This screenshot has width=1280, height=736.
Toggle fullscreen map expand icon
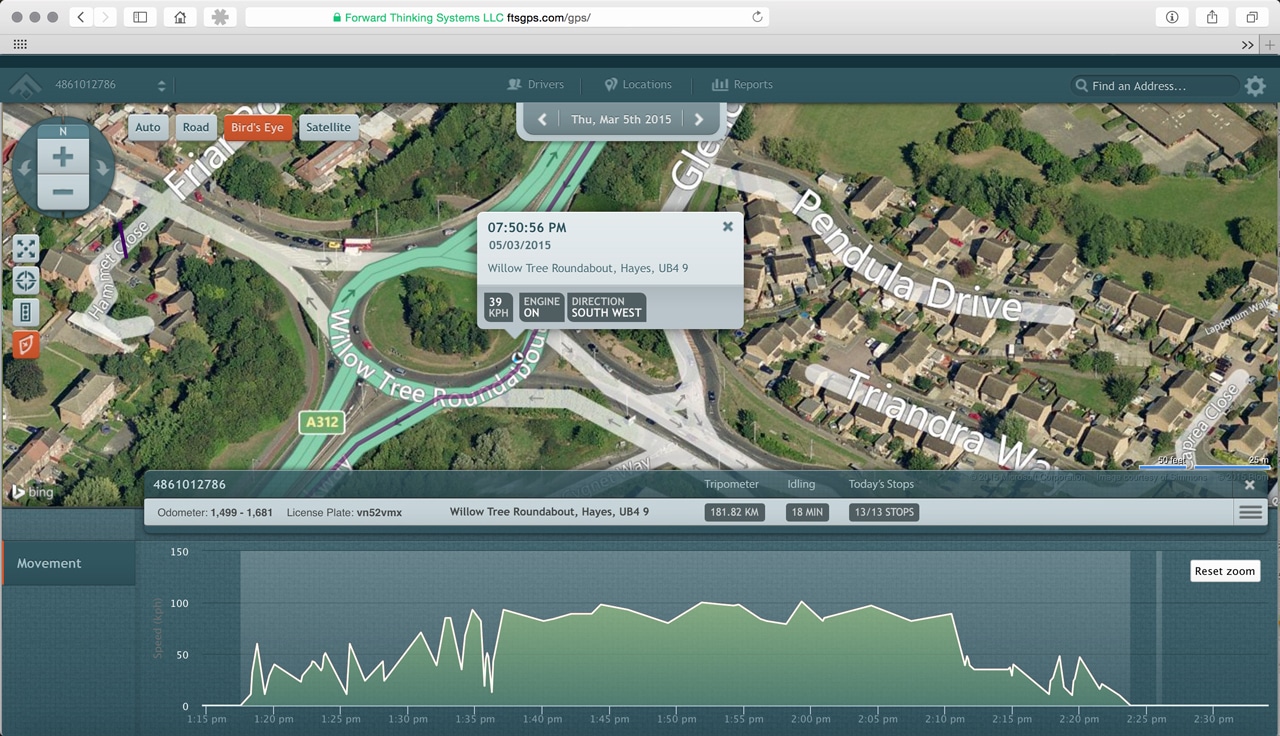26,248
